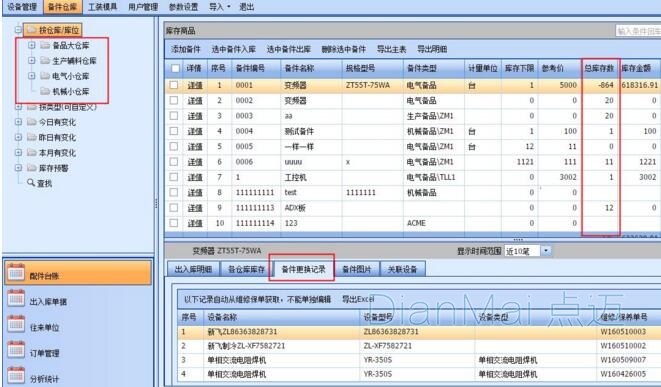
Task: Open the 配件台账 calendar icon
Action: [x=16, y=273]
